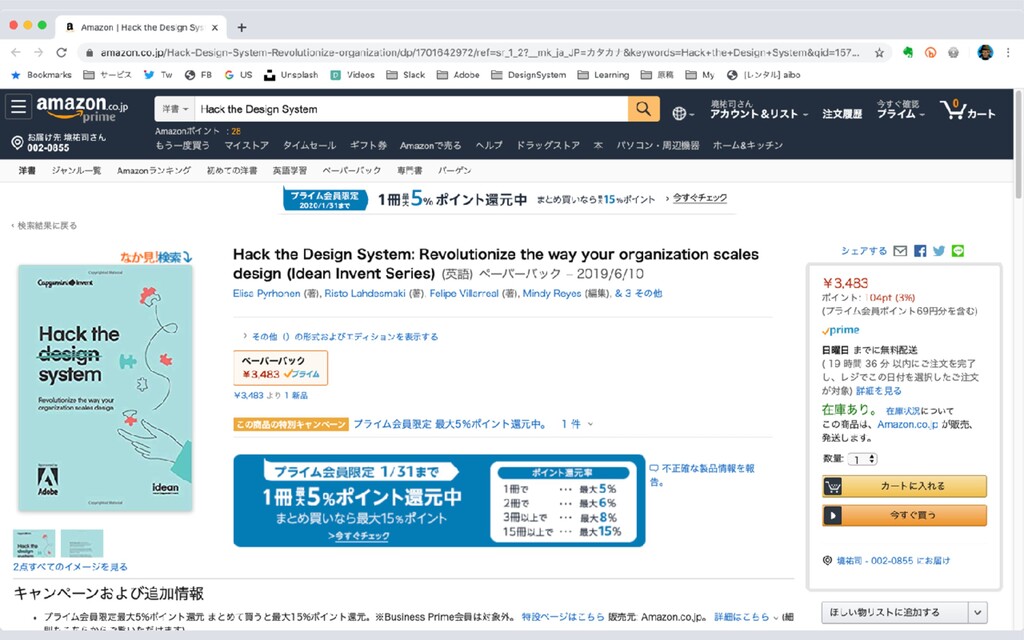Click the Amazon.co.jp prime logo
Image resolution: width=1024 pixels, height=640 pixels.
[x=82, y=108]
